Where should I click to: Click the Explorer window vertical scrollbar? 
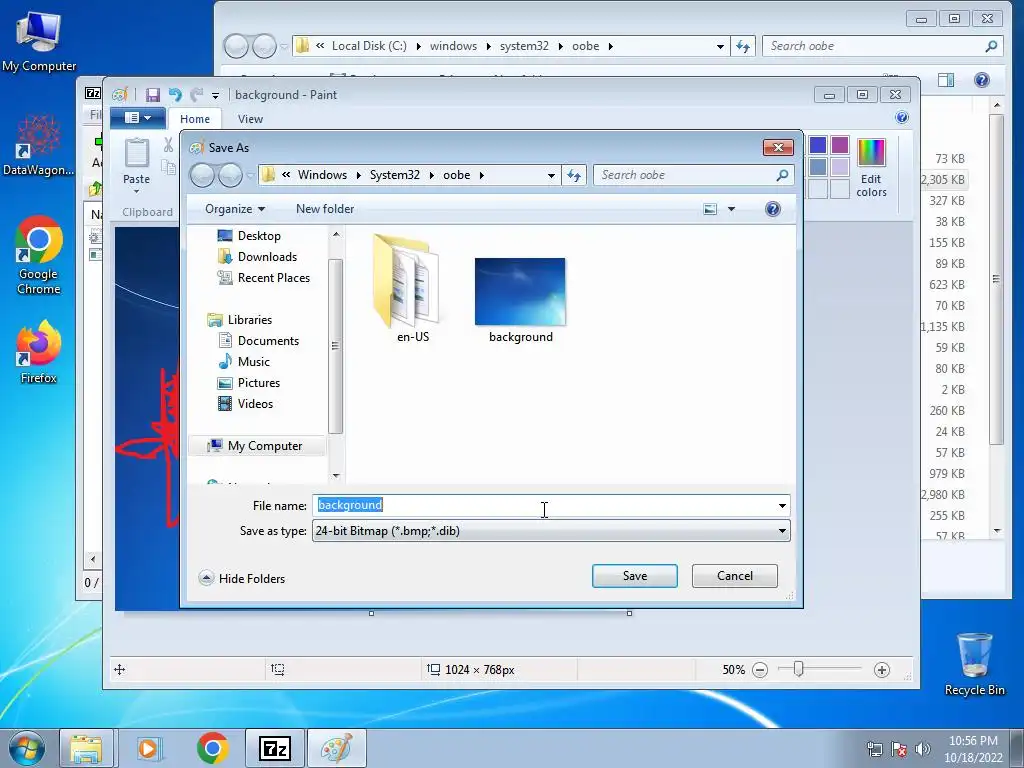tap(996, 279)
